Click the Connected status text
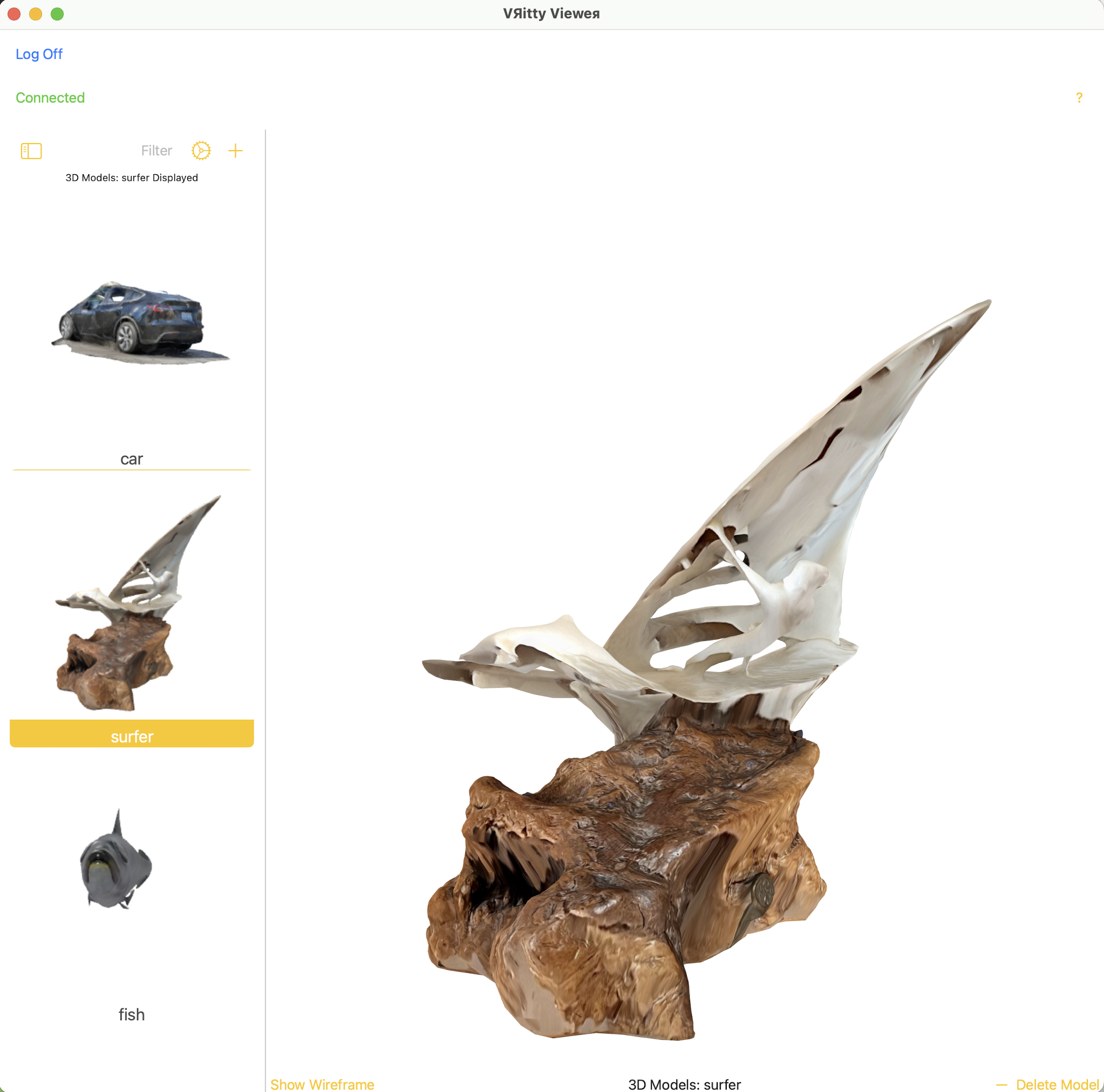The width and height of the screenshot is (1104, 1092). (50, 98)
